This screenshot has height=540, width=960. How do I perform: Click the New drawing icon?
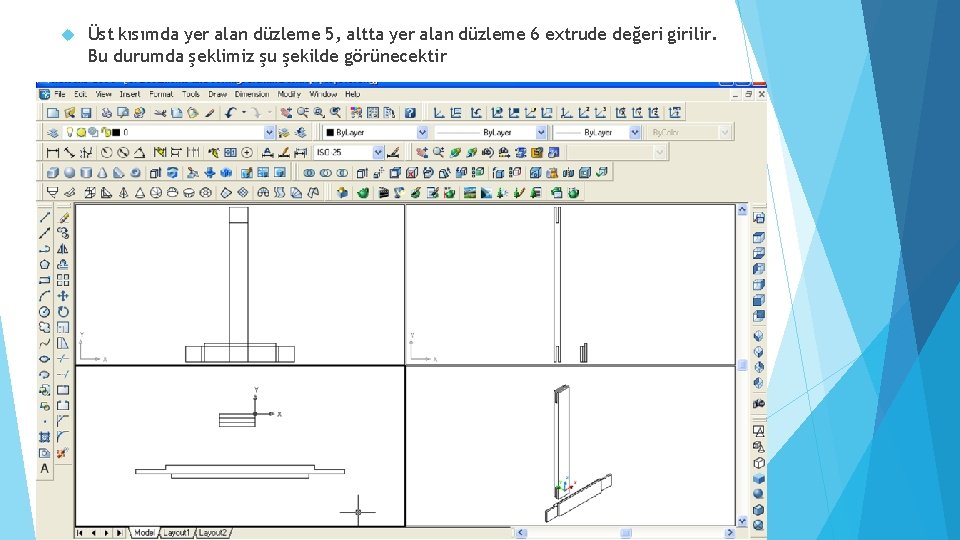(53, 113)
